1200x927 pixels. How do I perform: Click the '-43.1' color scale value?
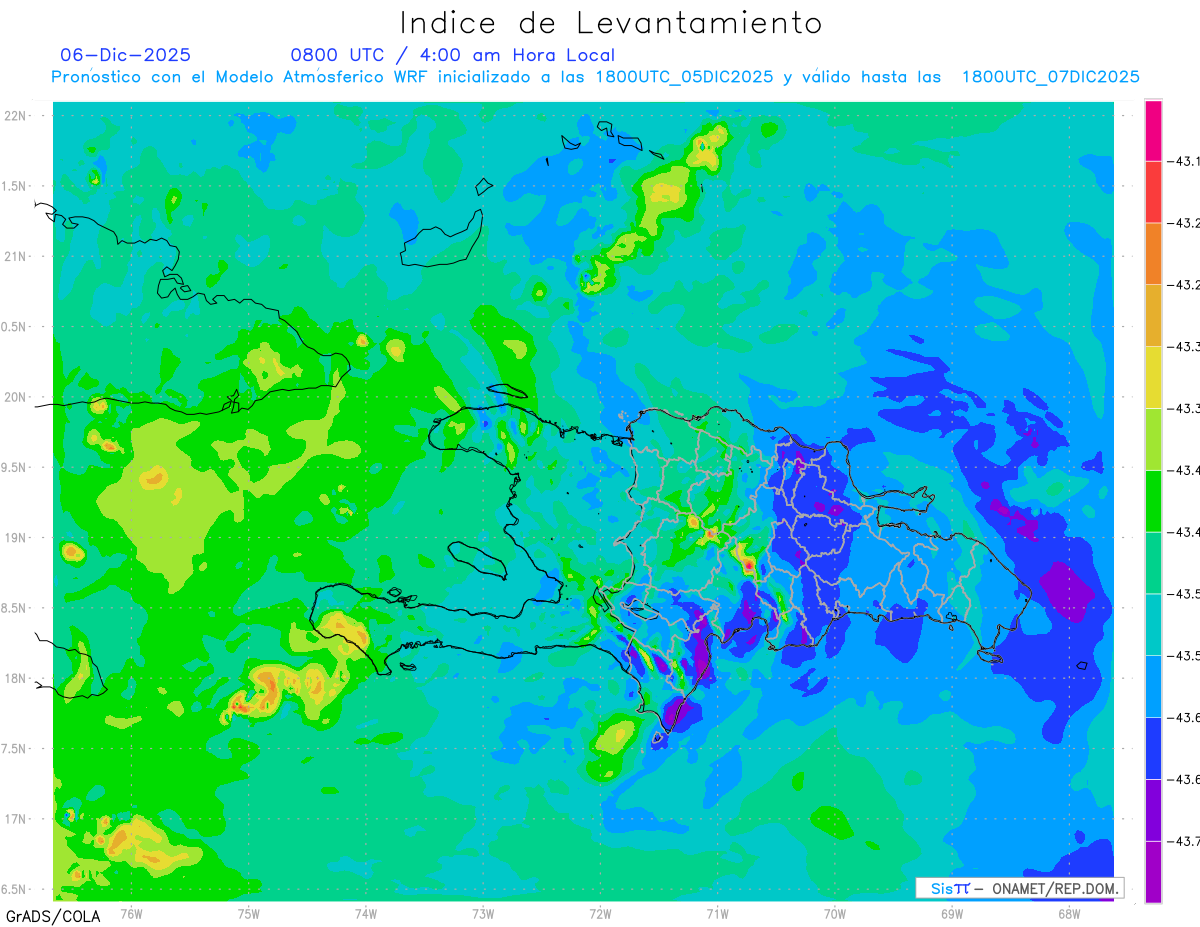[1186, 161]
